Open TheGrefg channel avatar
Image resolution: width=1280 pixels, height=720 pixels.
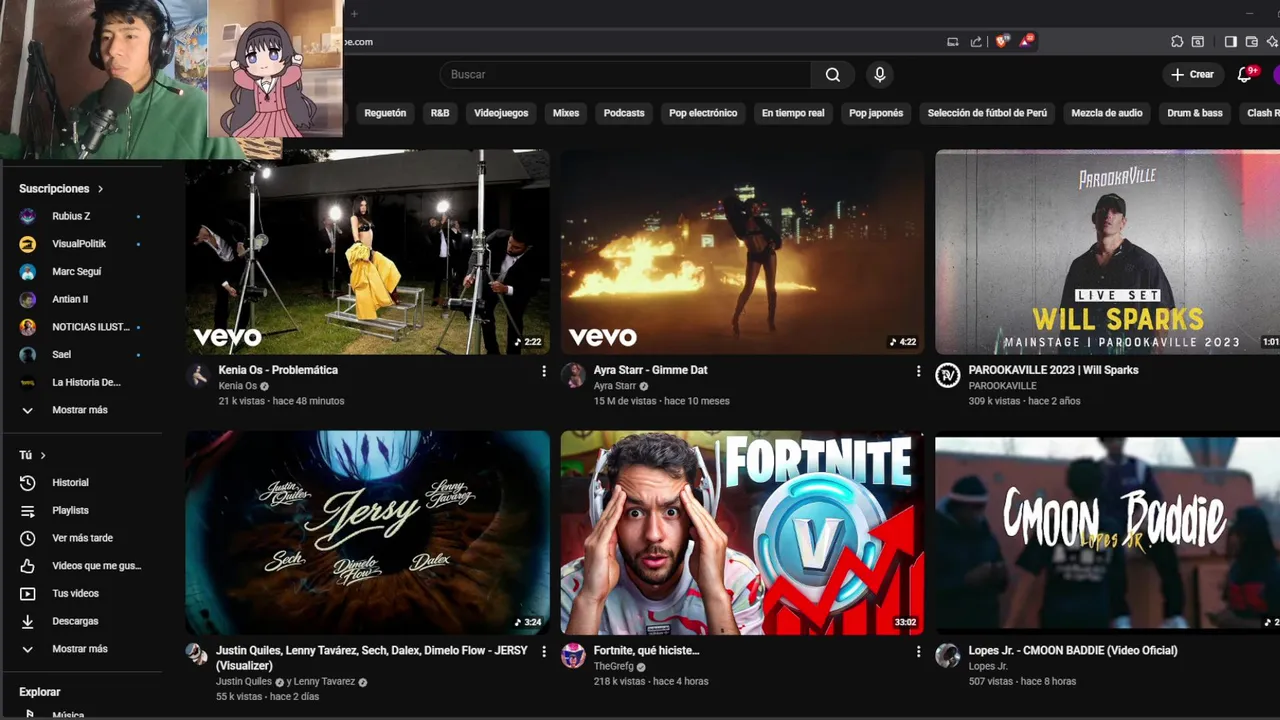(573, 656)
